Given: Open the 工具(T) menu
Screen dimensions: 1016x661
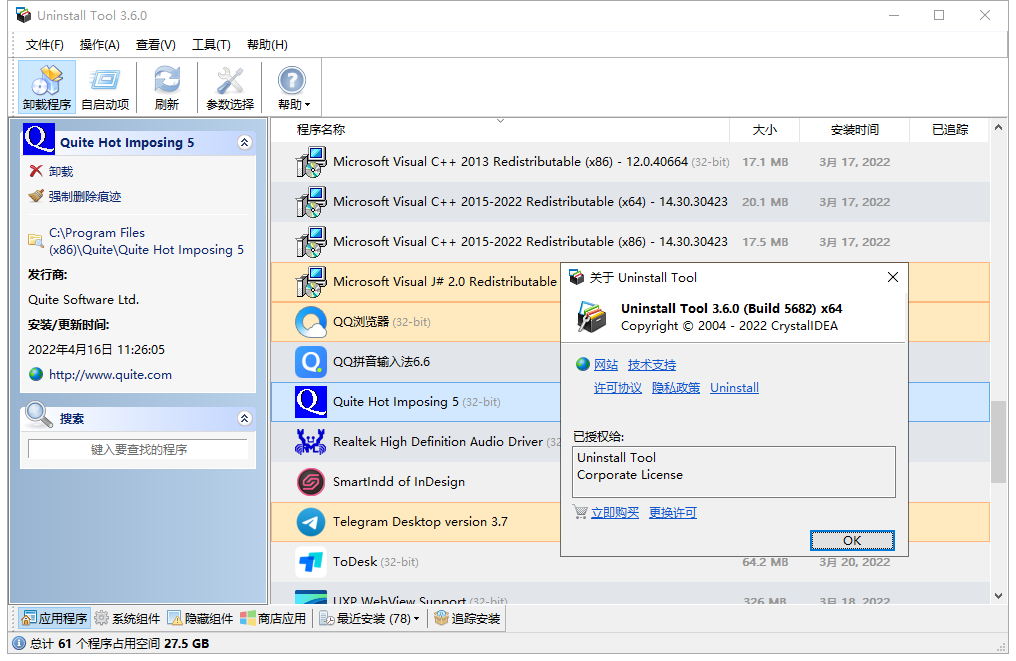Looking at the screenshot, I should point(211,45).
